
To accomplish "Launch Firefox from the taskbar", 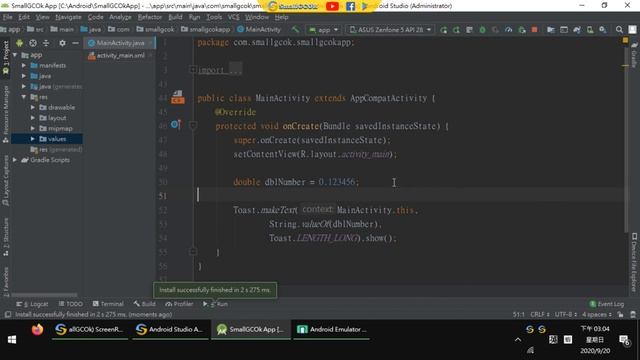I will point(37,329).
